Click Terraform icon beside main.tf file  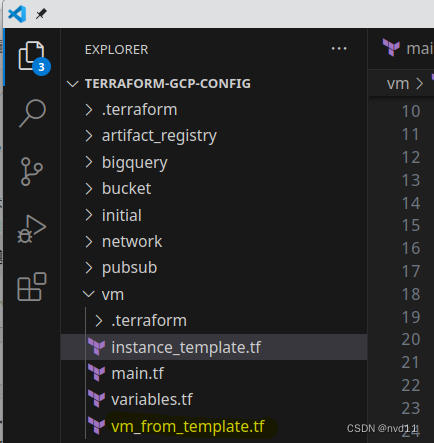click(97, 373)
